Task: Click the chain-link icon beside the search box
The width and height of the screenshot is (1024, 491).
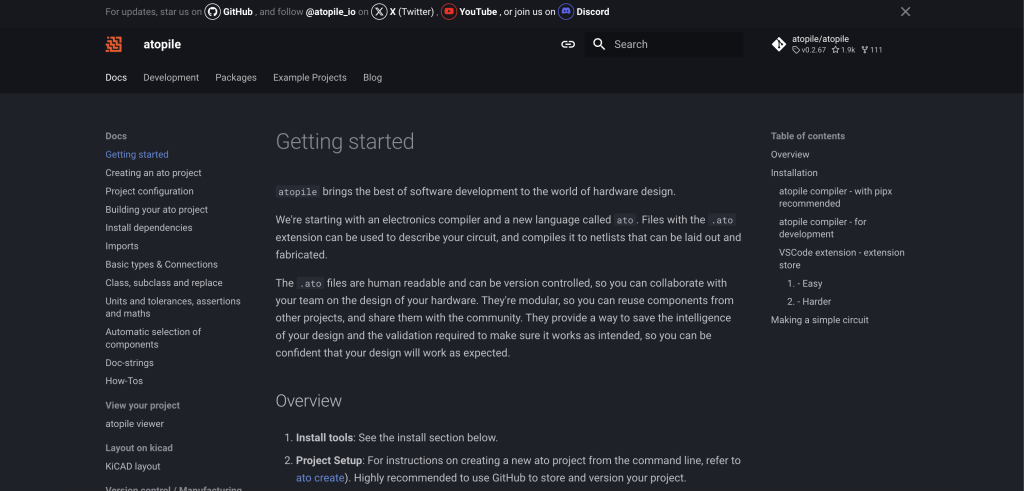Action: click(568, 44)
